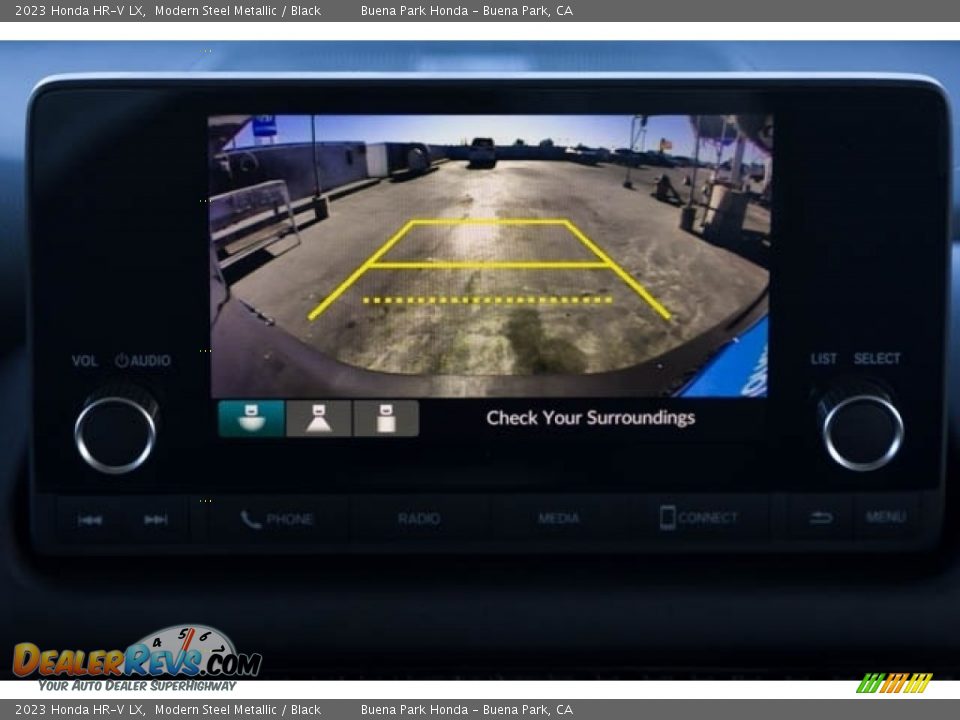This screenshot has width=960, height=720.
Task: Tap the next track button
Action: pyautogui.click(x=156, y=520)
